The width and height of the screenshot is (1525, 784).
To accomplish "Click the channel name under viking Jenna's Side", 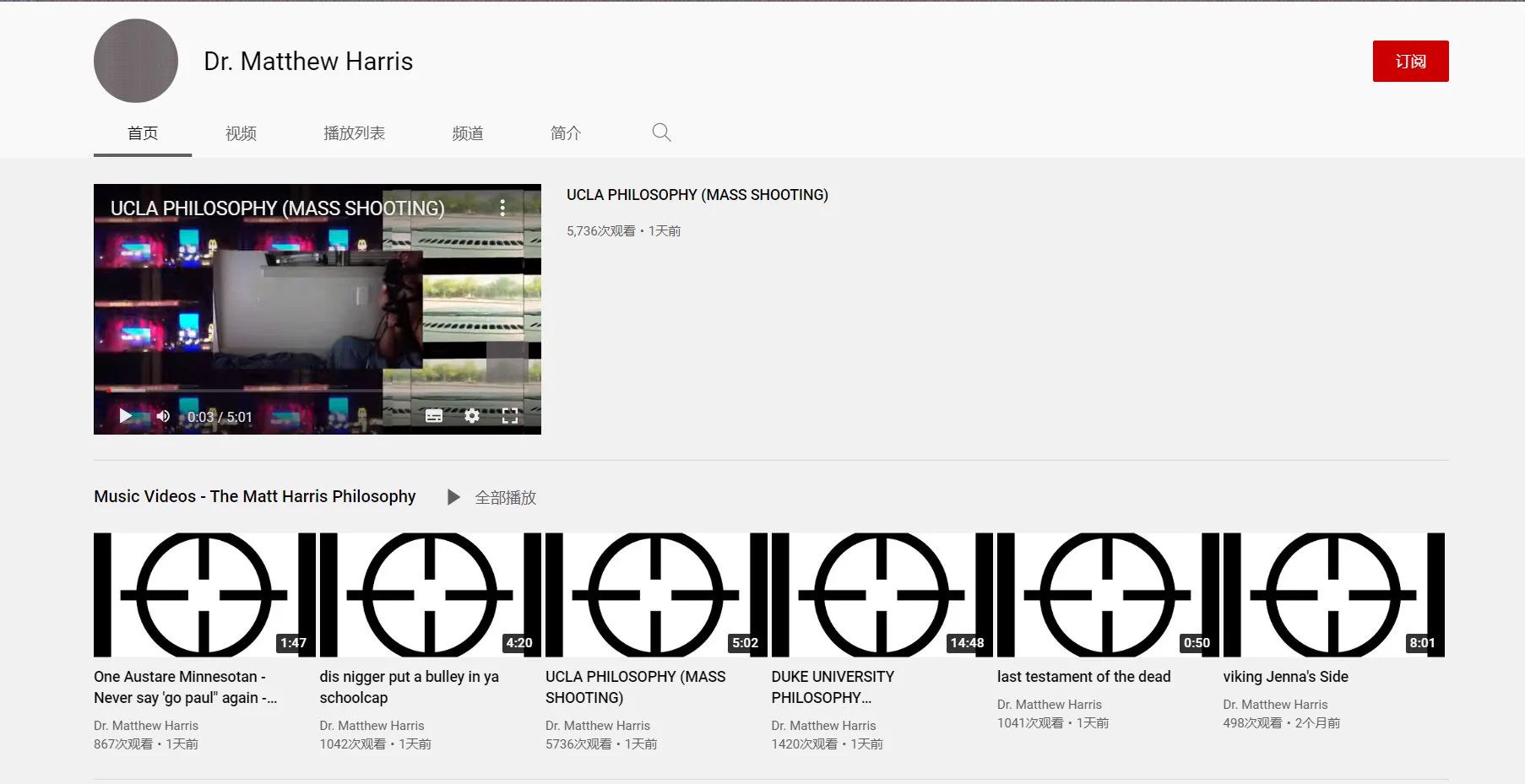I will (x=1275, y=704).
